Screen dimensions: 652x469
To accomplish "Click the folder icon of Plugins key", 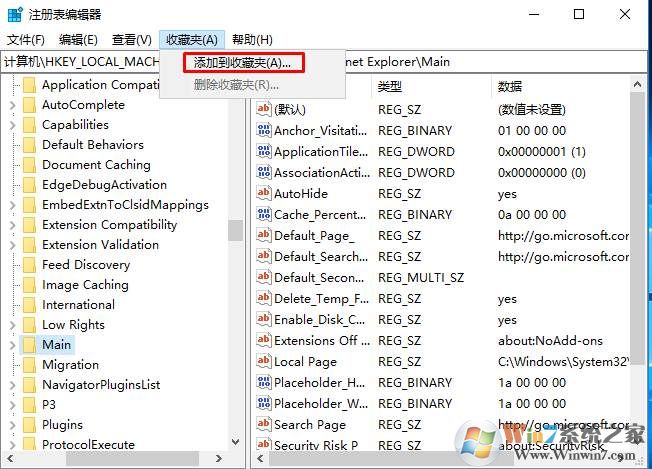I will [x=30, y=425].
